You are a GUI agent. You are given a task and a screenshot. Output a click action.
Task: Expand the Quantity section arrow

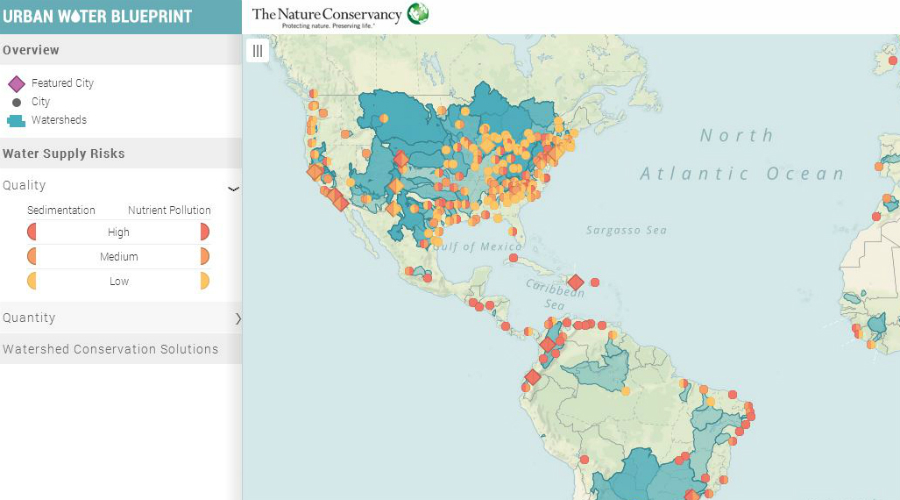point(237,318)
